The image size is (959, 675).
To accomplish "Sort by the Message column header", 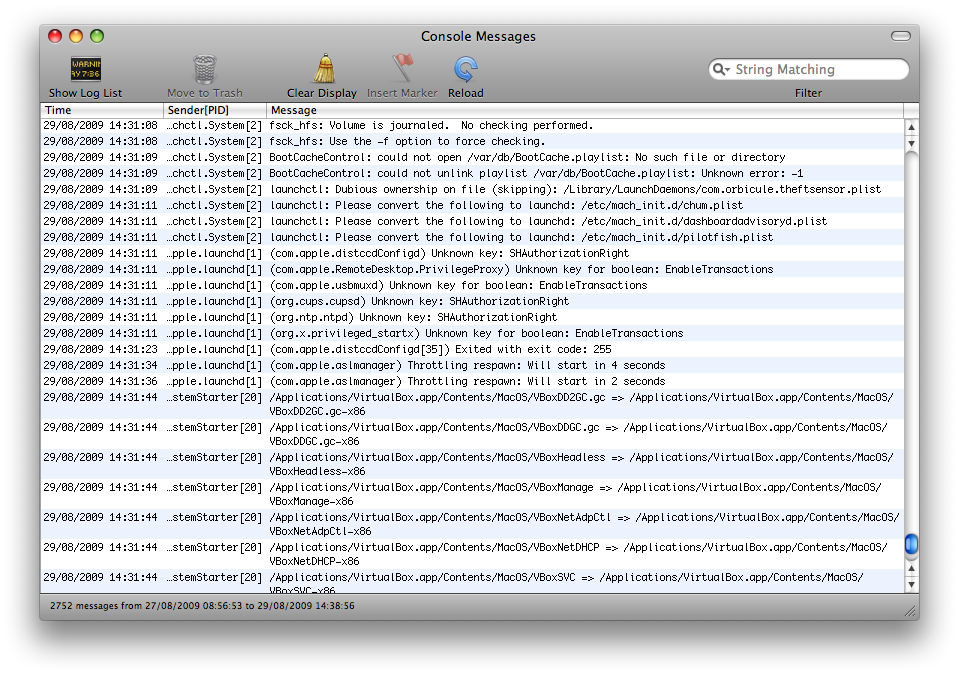I will tap(585, 110).
